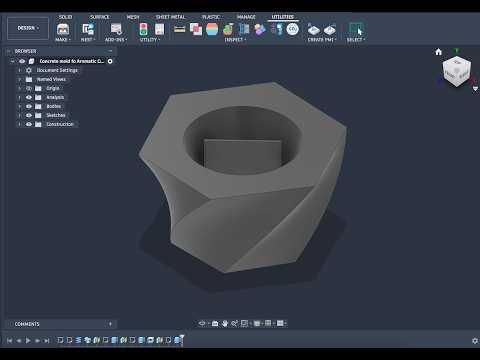
Task: Select the Pan hand tool
Action: (225, 323)
